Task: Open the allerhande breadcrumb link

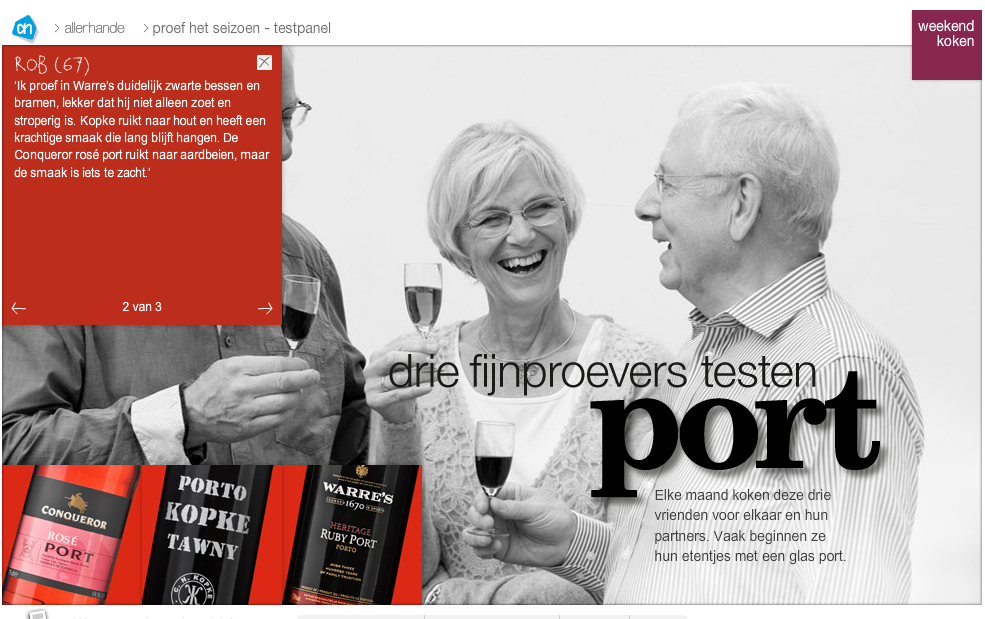Action: [x=94, y=28]
